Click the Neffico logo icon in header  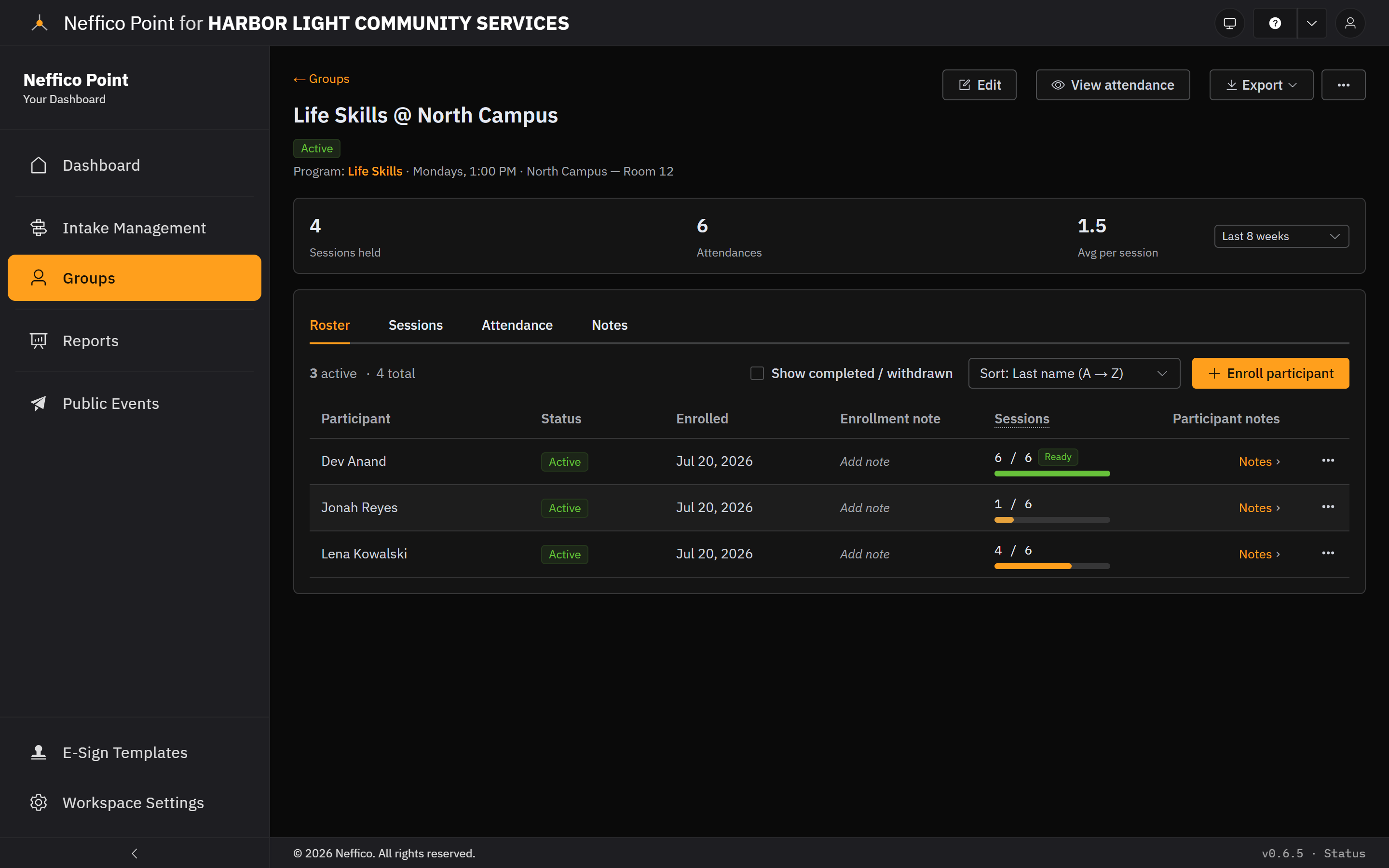[39, 24]
